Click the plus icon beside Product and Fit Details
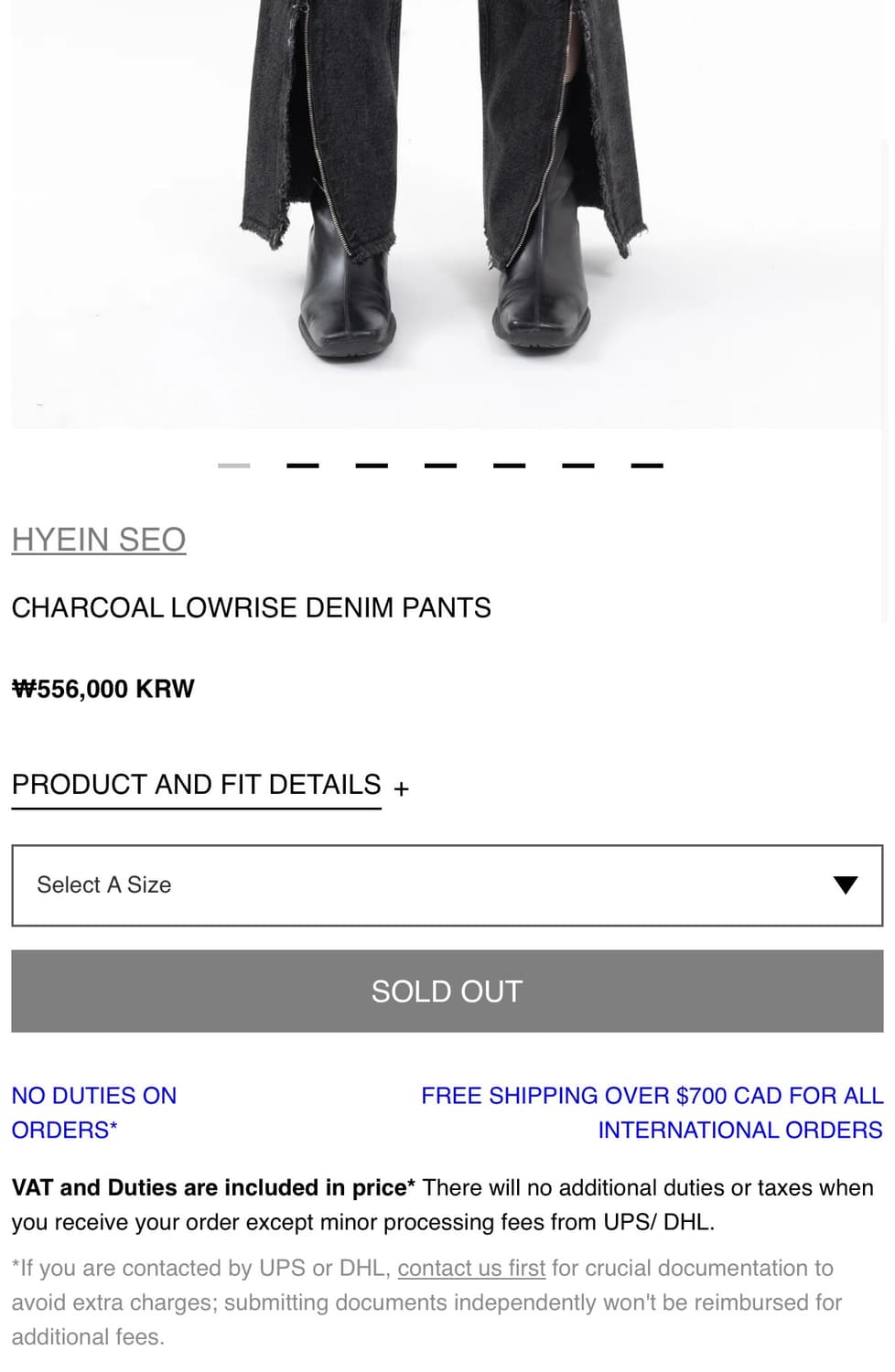The width and height of the screenshot is (895, 1372). coord(401,788)
